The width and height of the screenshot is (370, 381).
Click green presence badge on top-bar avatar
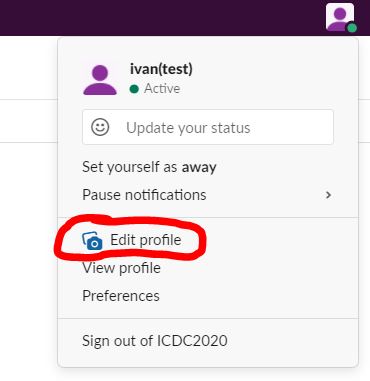tap(352, 28)
